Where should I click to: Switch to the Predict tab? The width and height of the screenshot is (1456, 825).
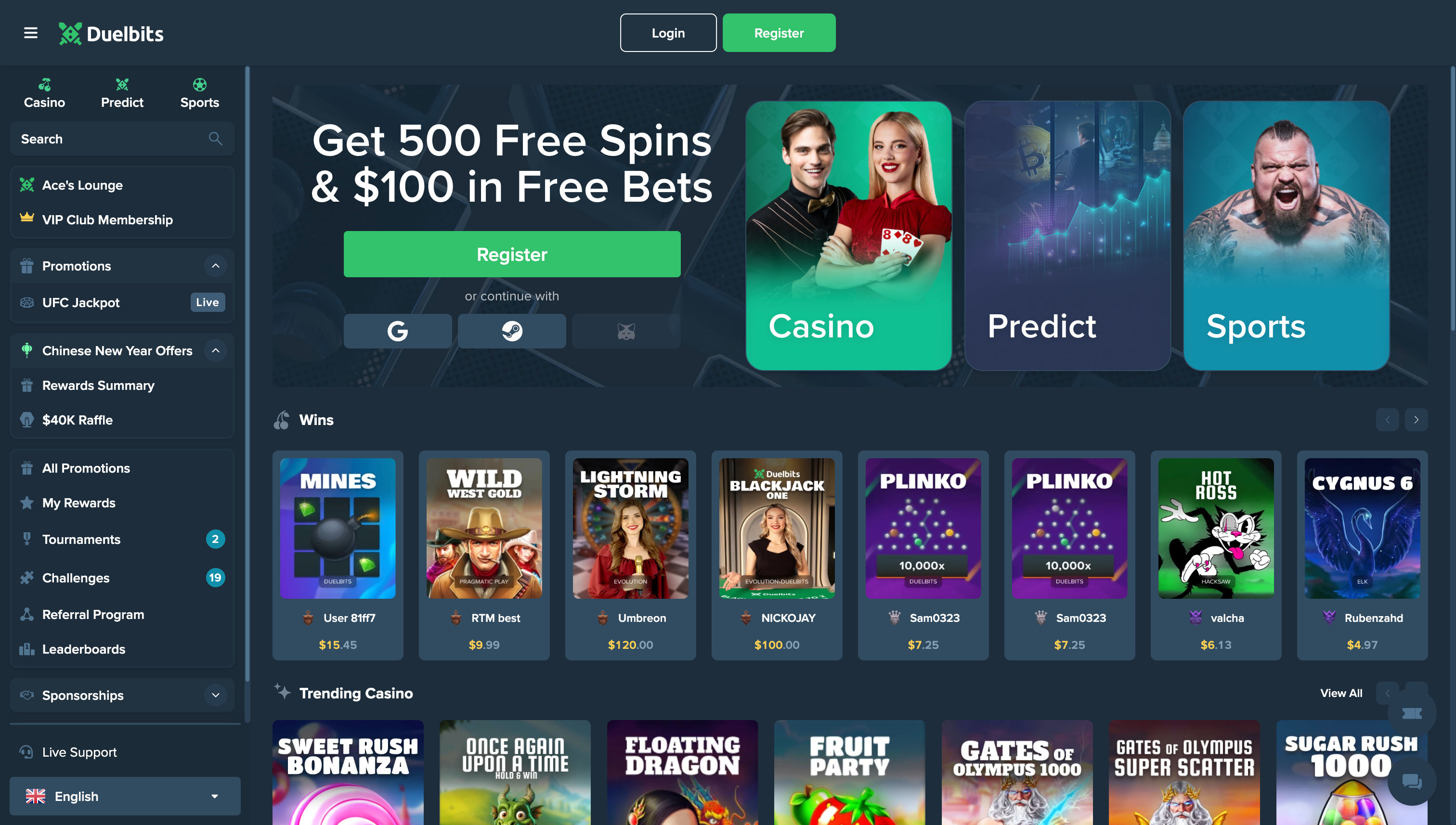122,93
